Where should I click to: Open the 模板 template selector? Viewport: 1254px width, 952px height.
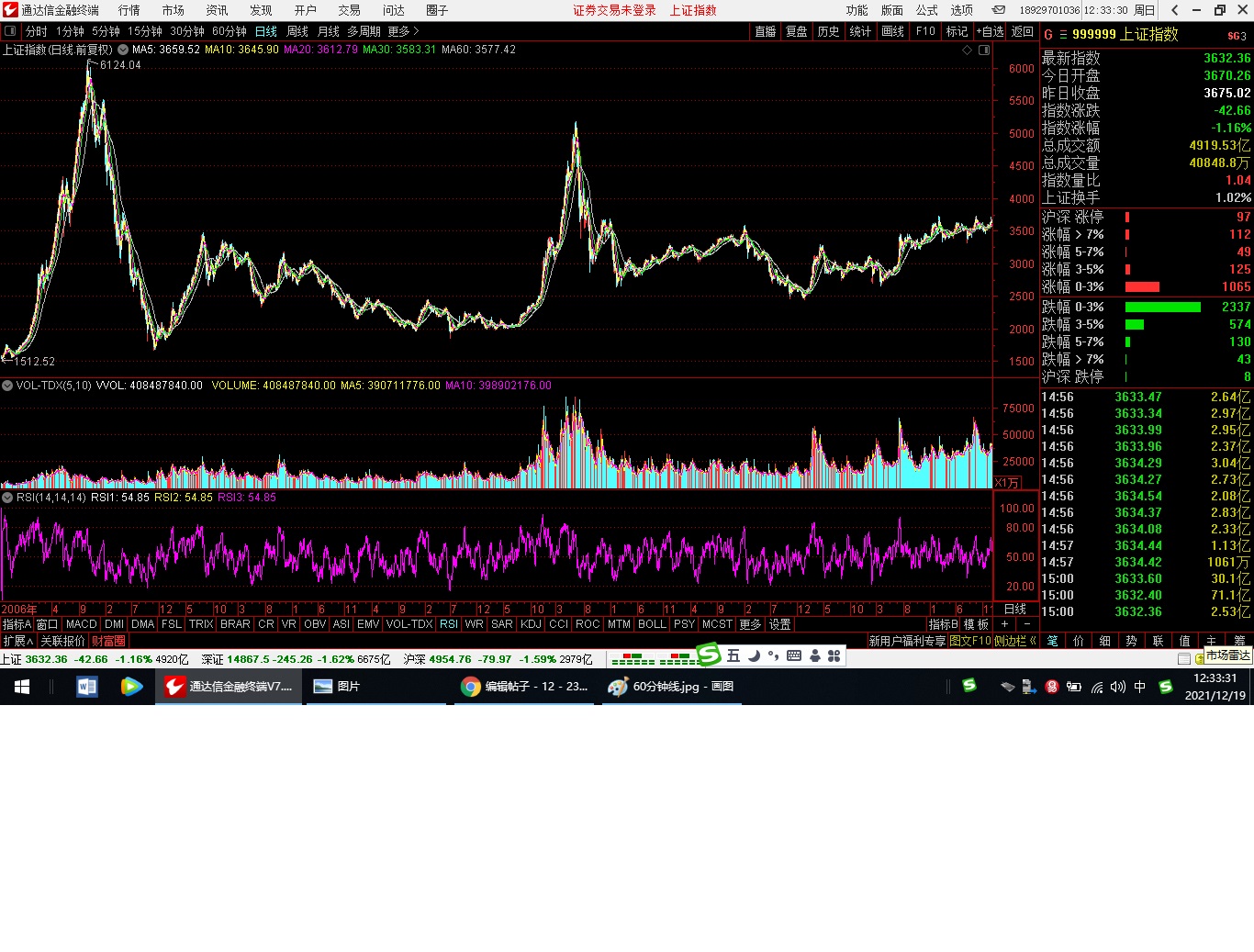[977, 624]
